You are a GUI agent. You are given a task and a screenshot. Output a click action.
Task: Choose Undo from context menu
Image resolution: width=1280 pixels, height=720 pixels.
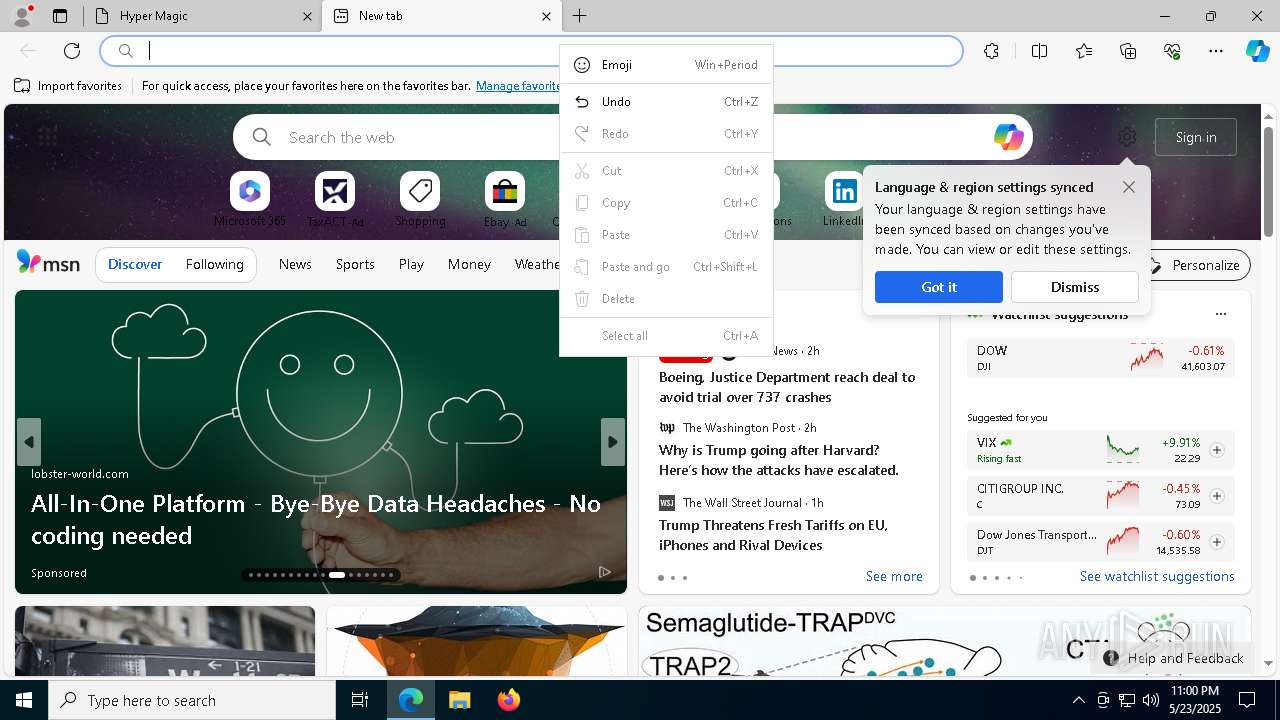666,102
